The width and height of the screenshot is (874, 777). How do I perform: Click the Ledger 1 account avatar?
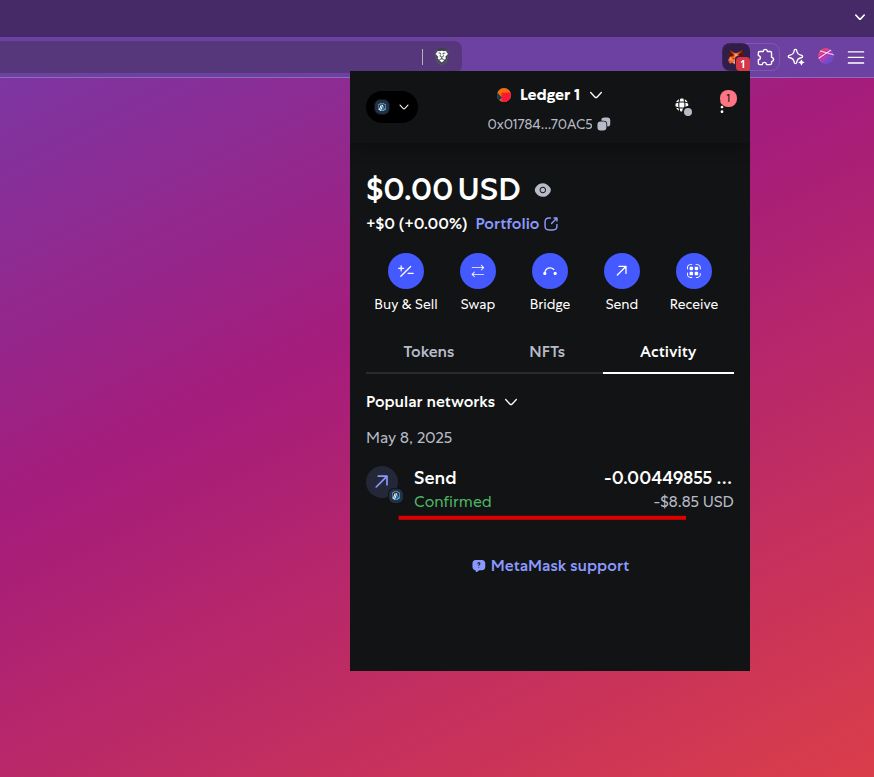pos(504,95)
